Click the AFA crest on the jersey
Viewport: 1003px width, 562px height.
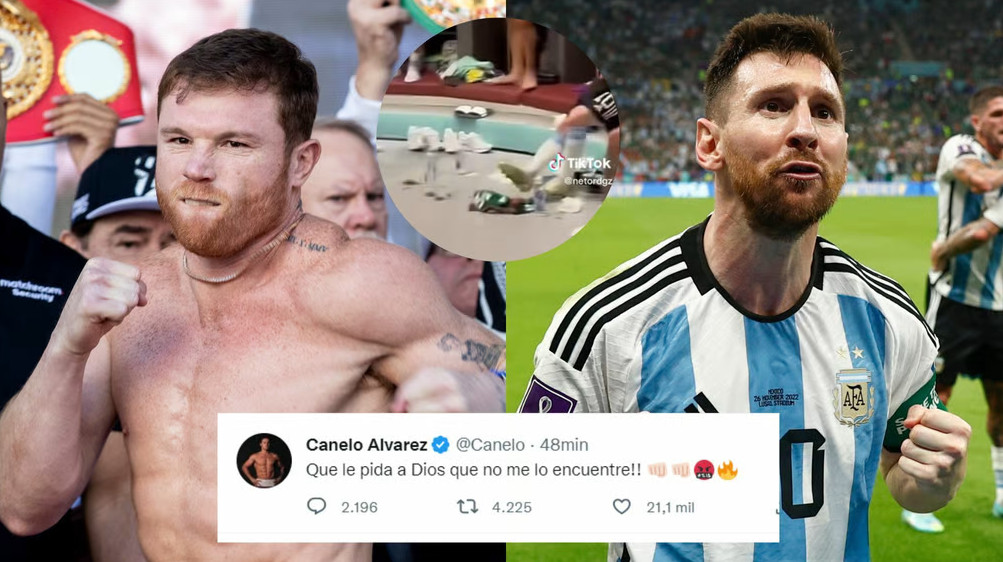pos(854,396)
